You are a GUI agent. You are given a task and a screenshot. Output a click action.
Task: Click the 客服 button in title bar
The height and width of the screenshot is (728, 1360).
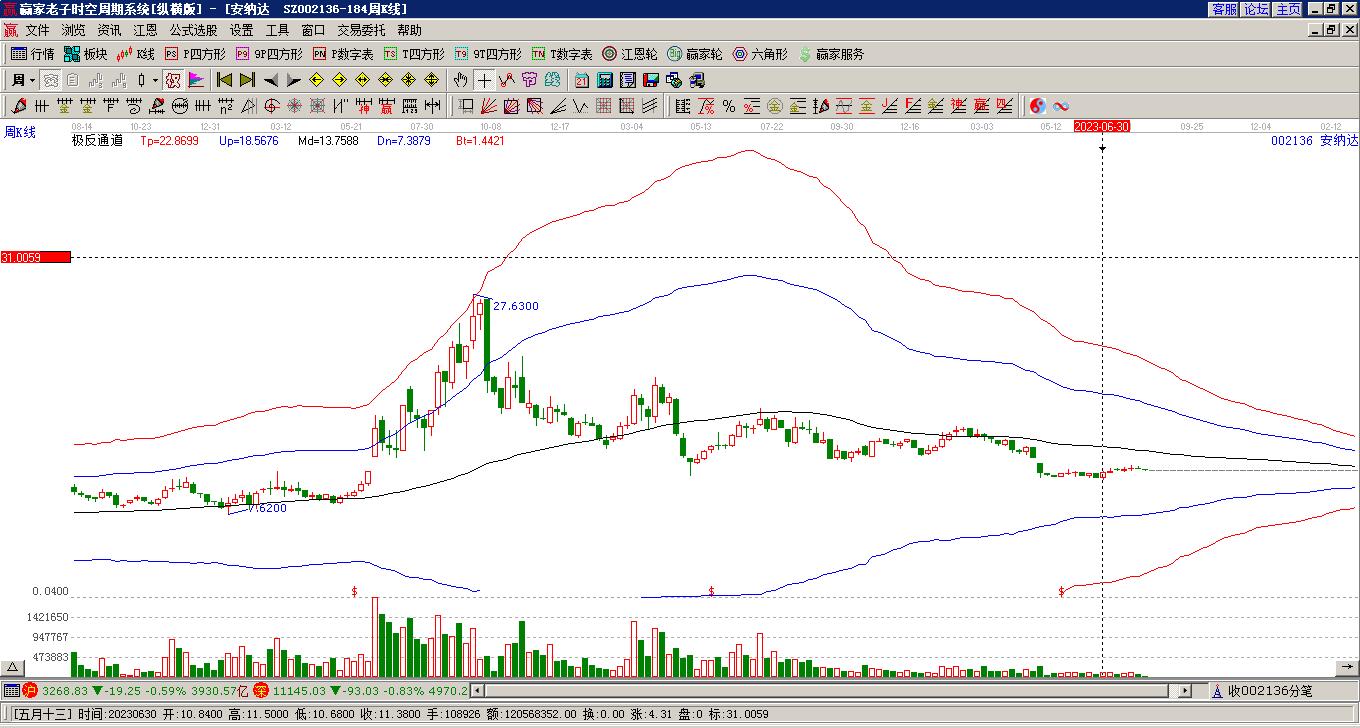click(1224, 8)
